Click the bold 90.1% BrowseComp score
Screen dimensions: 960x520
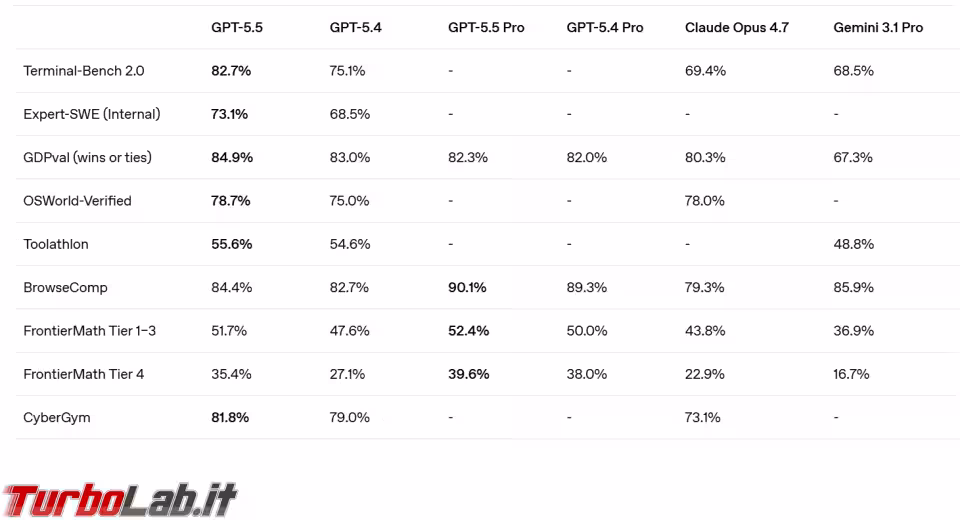[467, 288]
